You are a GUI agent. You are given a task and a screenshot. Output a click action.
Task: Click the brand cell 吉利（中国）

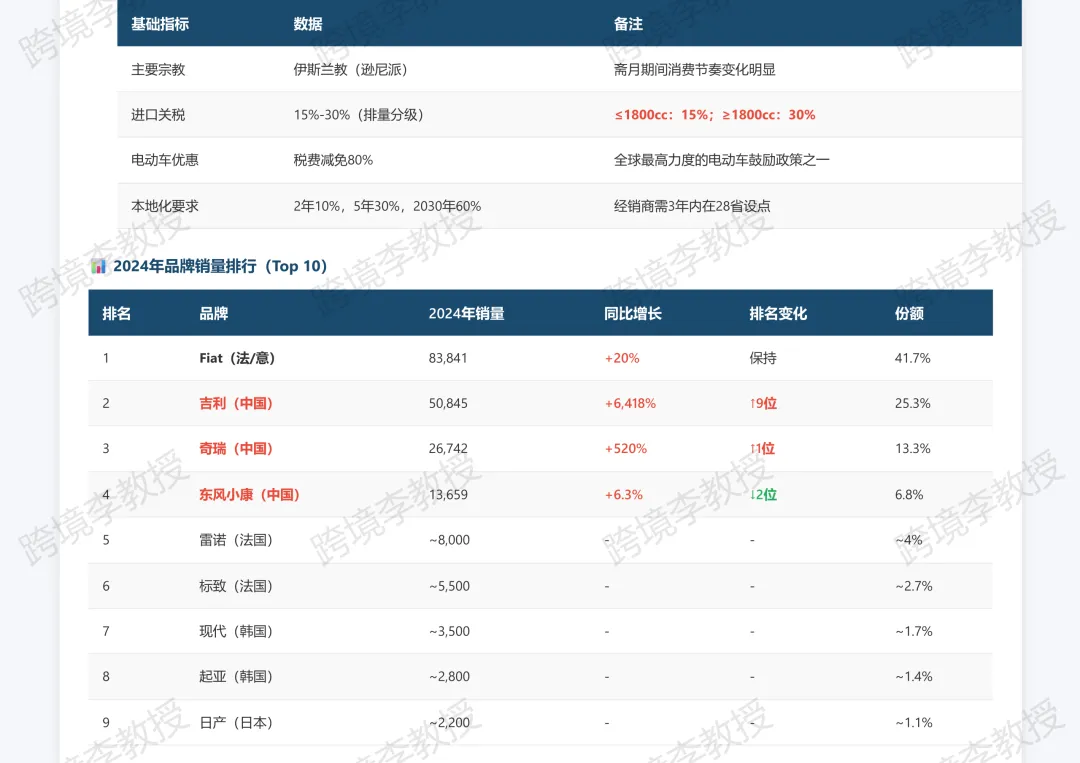pyautogui.click(x=236, y=404)
